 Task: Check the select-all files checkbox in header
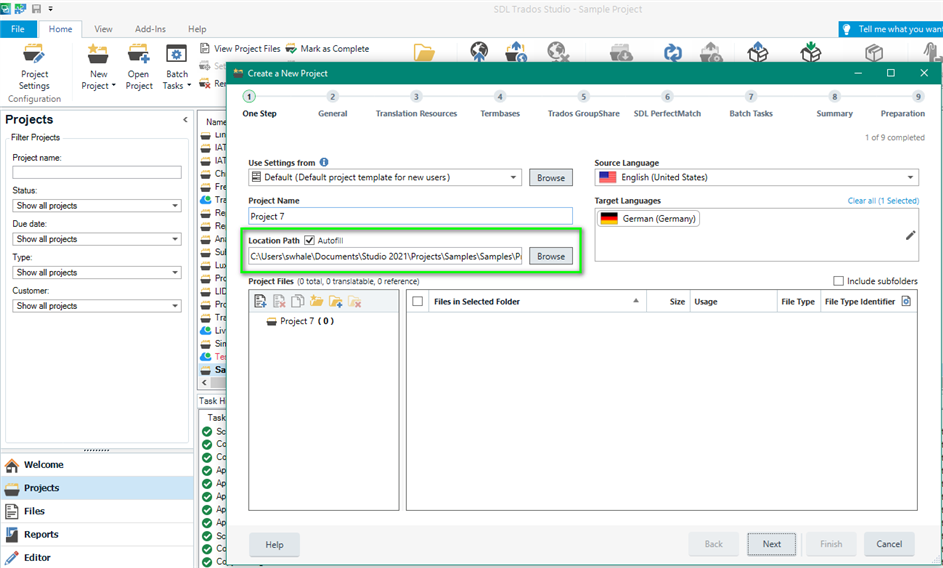coord(418,301)
